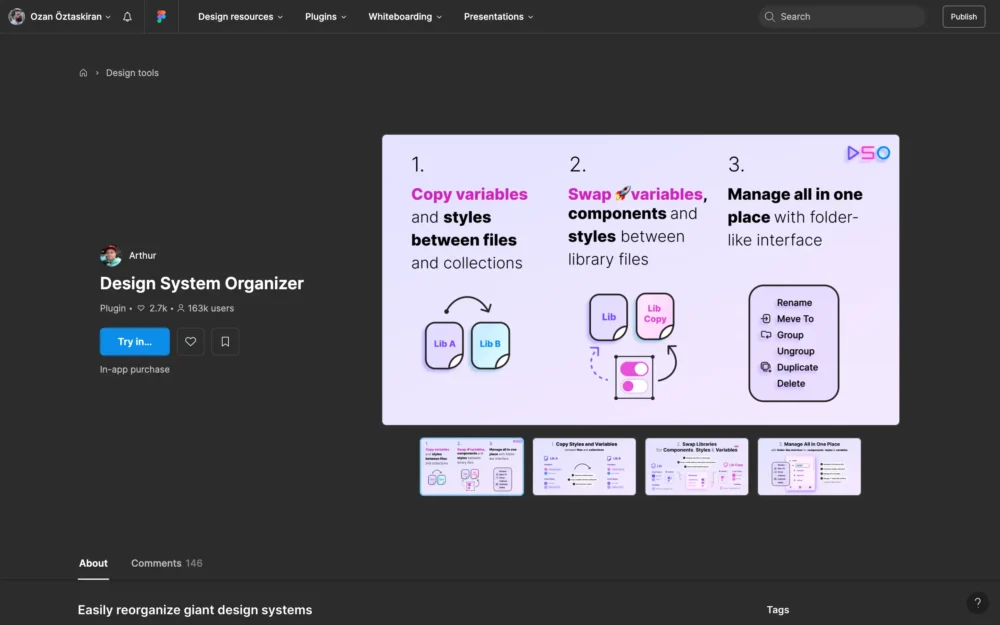Like the plugin with heart button
This screenshot has width=1000, height=625.
coord(191,342)
